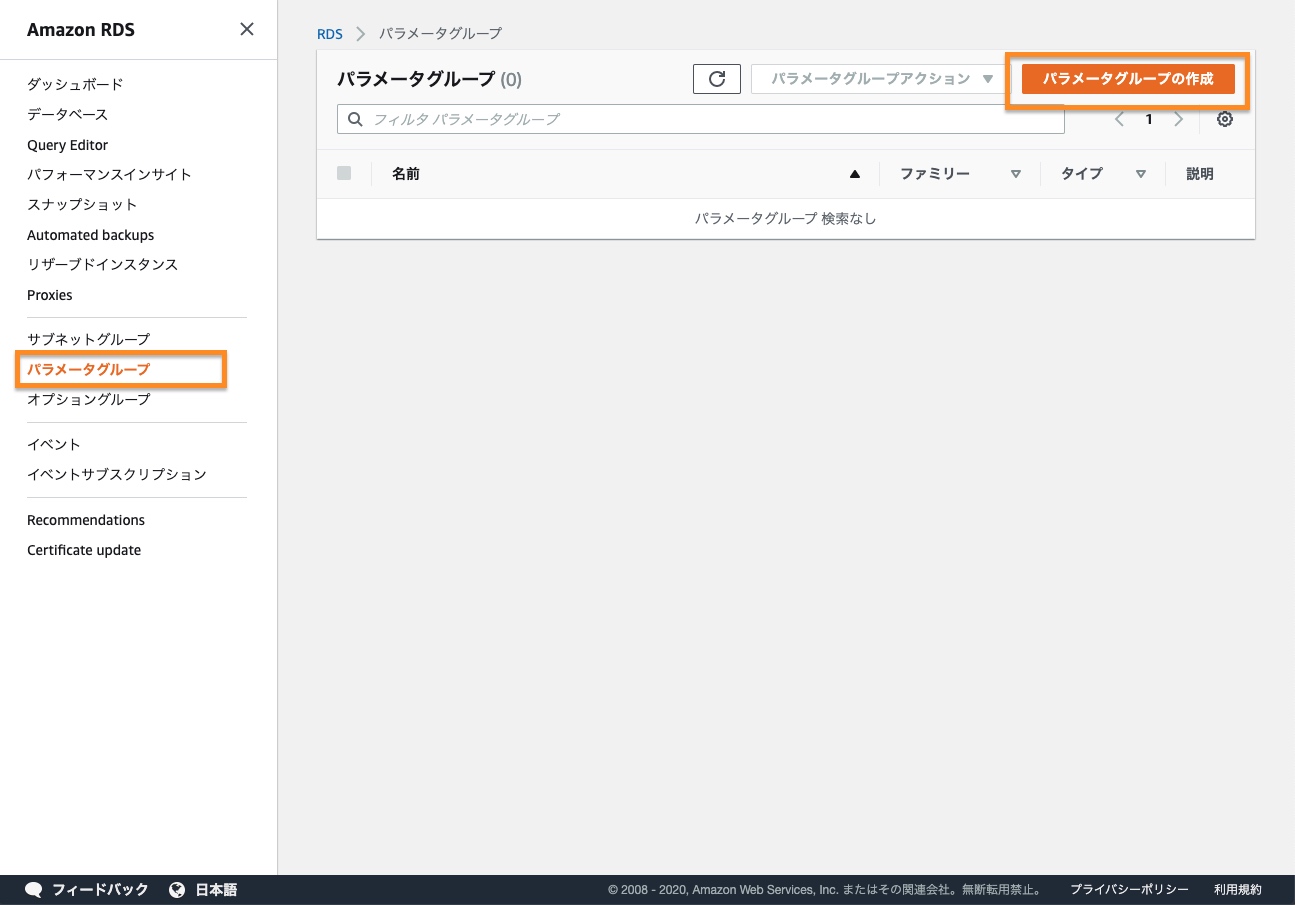The height and width of the screenshot is (905, 1295).
Task: Click パラメータグループの作成 button
Action: pyautogui.click(x=1127, y=79)
